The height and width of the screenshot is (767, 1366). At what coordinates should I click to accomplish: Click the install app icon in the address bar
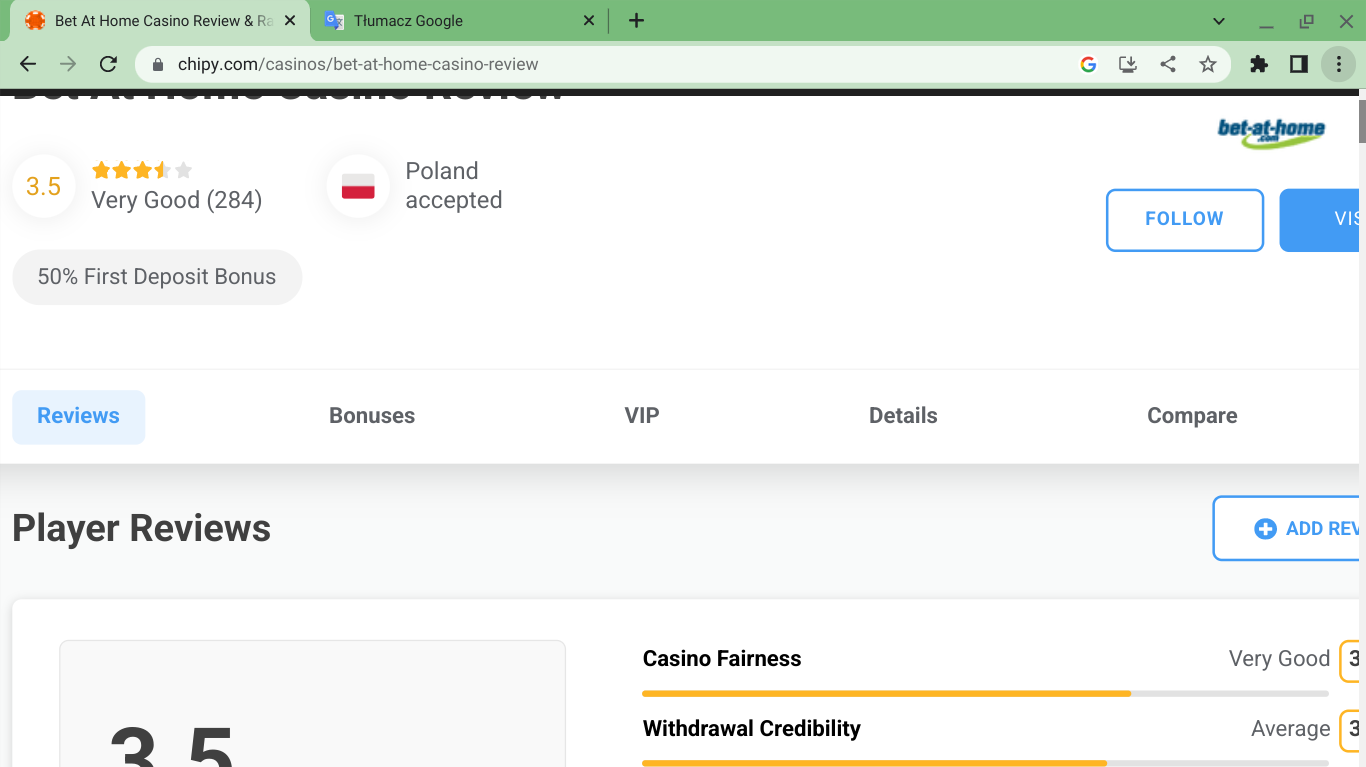pos(1128,64)
